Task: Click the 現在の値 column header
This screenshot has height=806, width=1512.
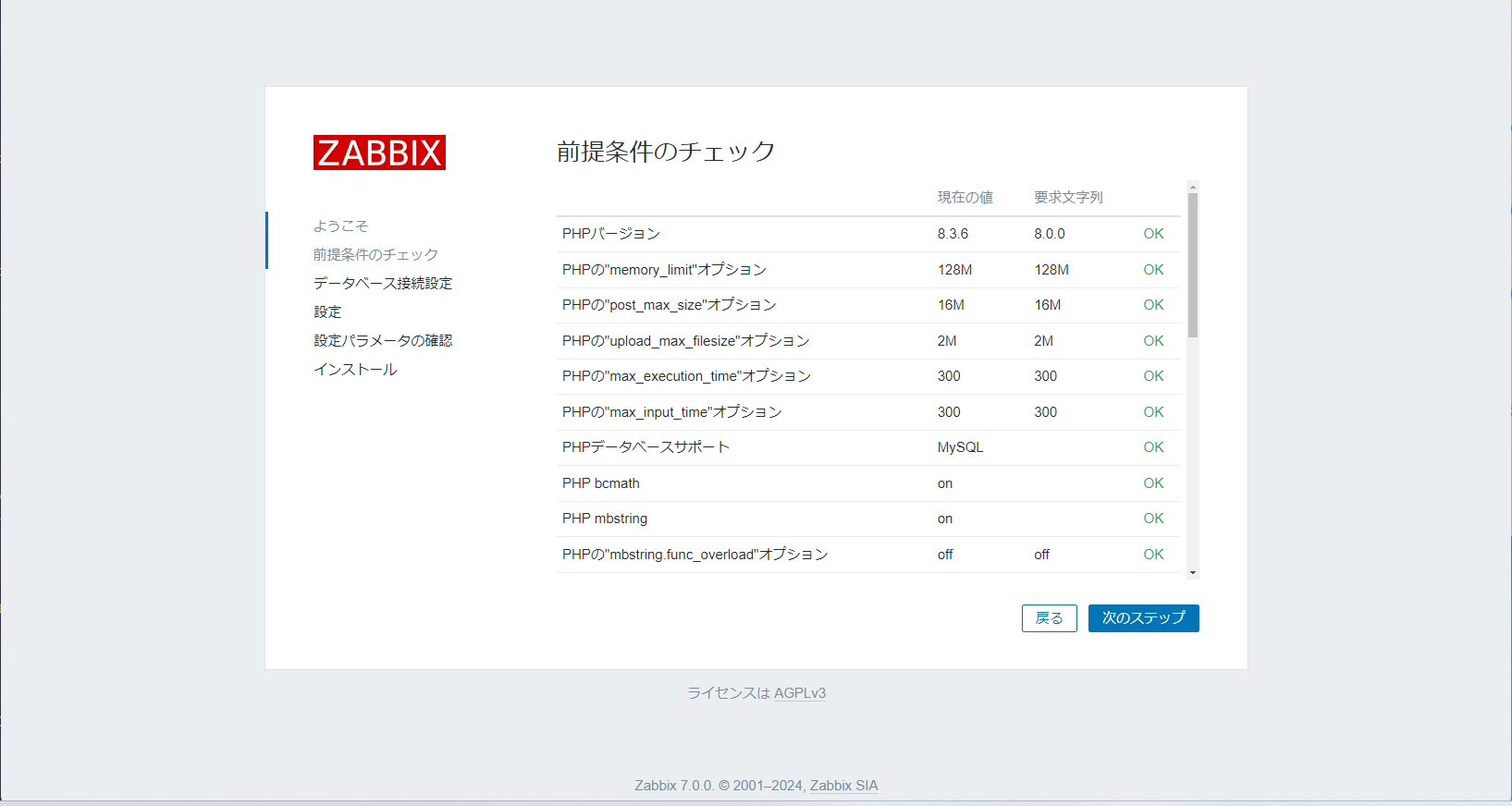Action: pyautogui.click(x=965, y=198)
